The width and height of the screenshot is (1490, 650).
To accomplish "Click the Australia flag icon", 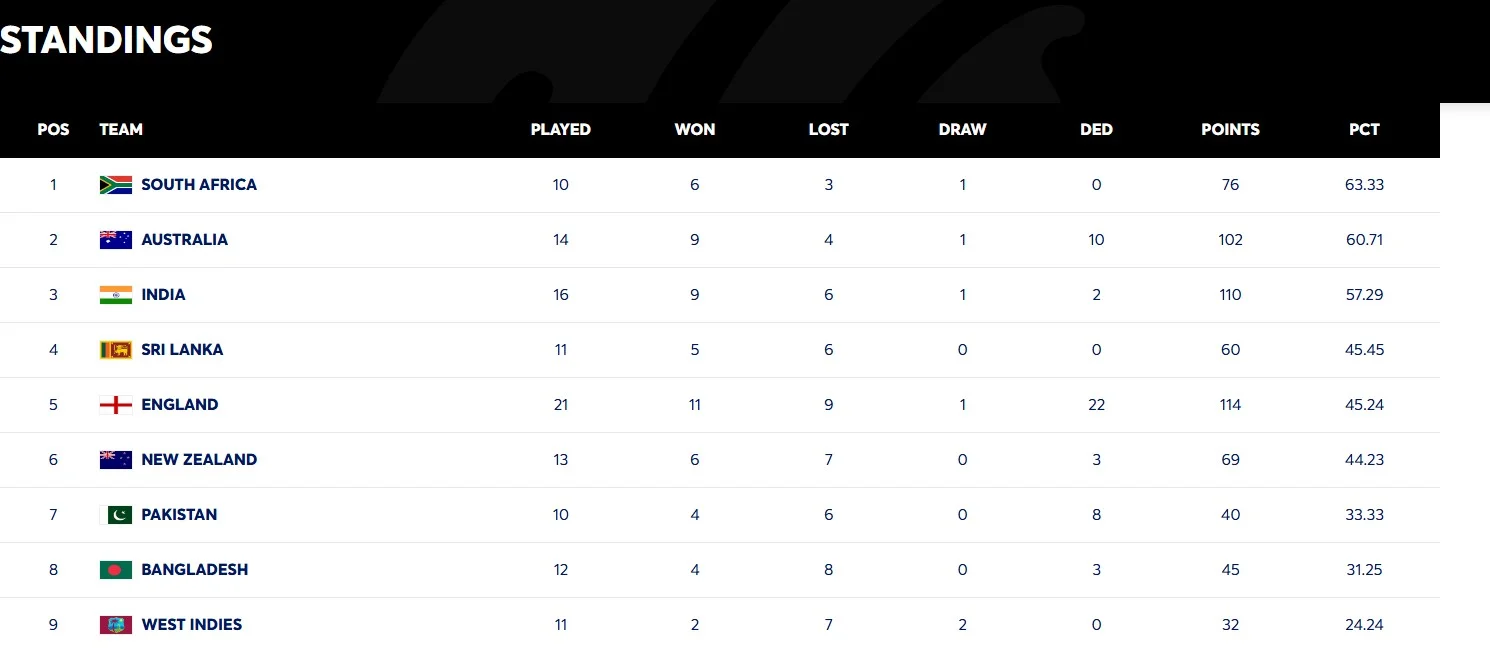I will tap(116, 240).
